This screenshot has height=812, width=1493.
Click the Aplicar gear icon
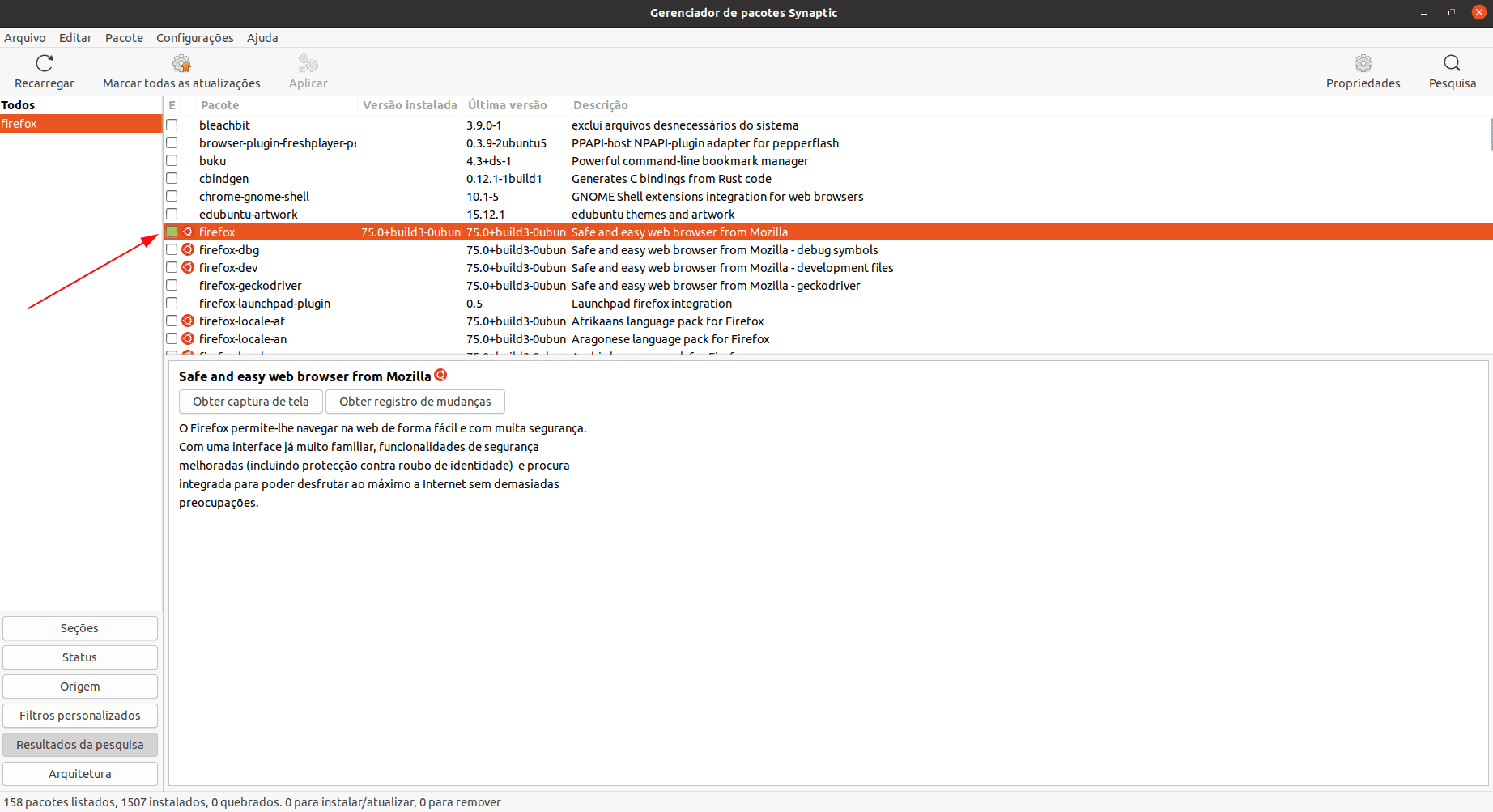[x=308, y=63]
